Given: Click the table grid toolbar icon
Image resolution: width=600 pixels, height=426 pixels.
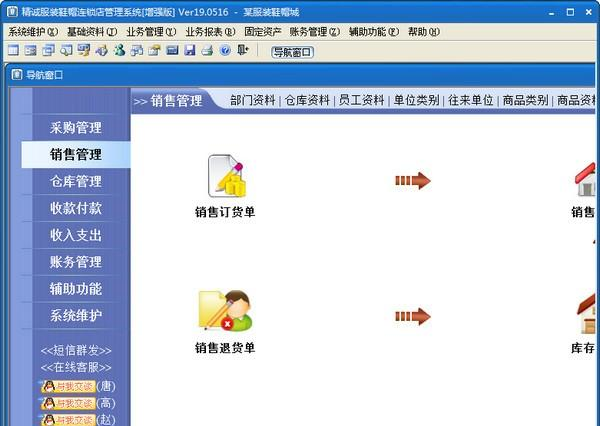Looking at the screenshot, I should (x=13, y=50).
